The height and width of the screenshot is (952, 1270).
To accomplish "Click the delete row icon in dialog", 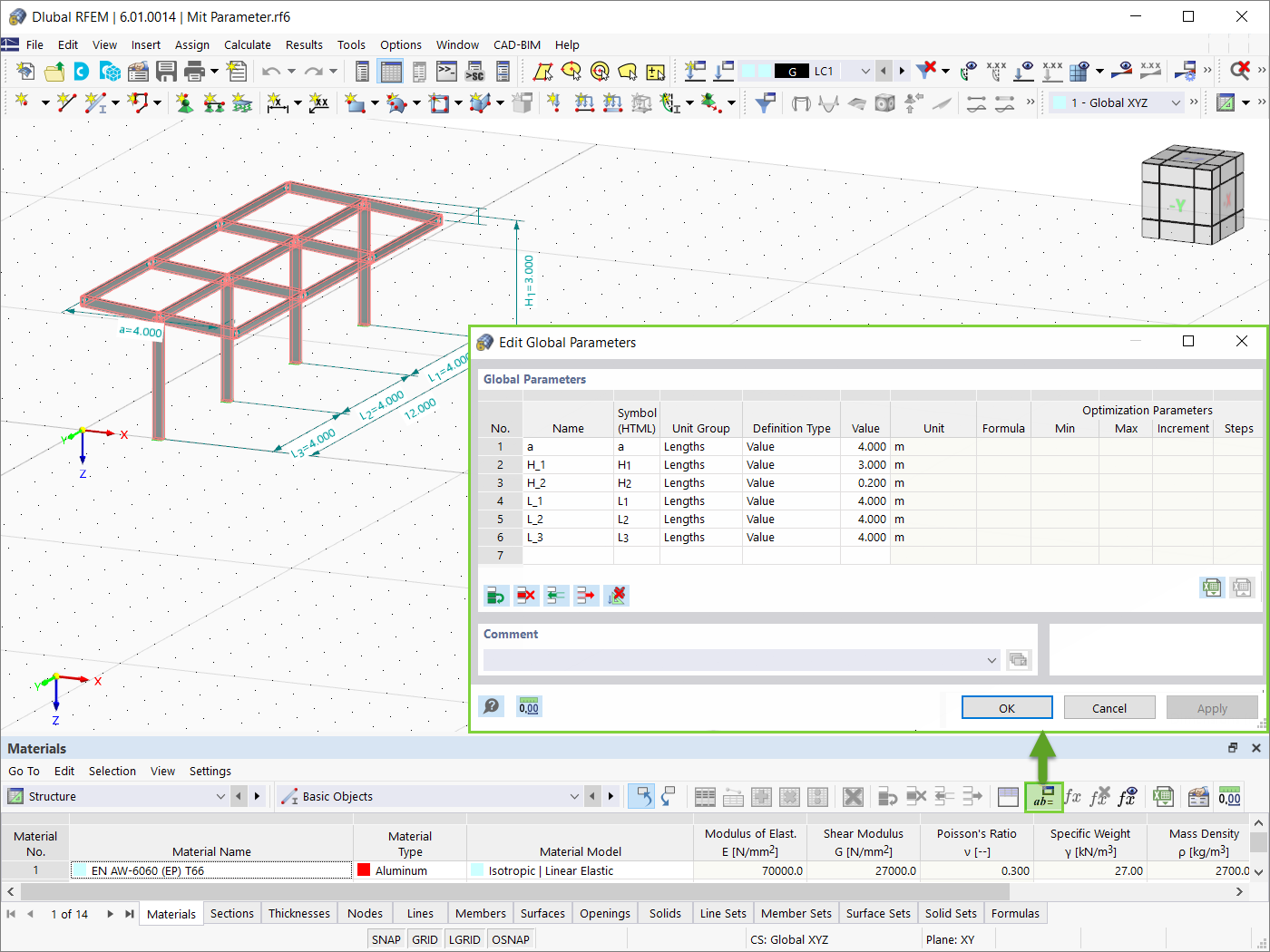I will pos(526,596).
